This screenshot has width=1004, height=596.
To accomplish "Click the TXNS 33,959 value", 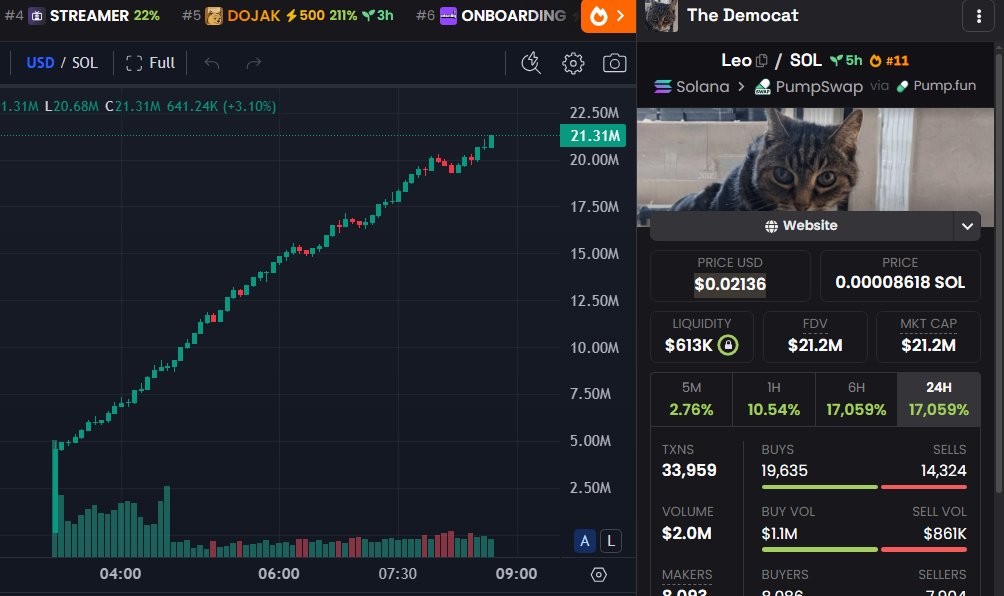I will pos(689,471).
